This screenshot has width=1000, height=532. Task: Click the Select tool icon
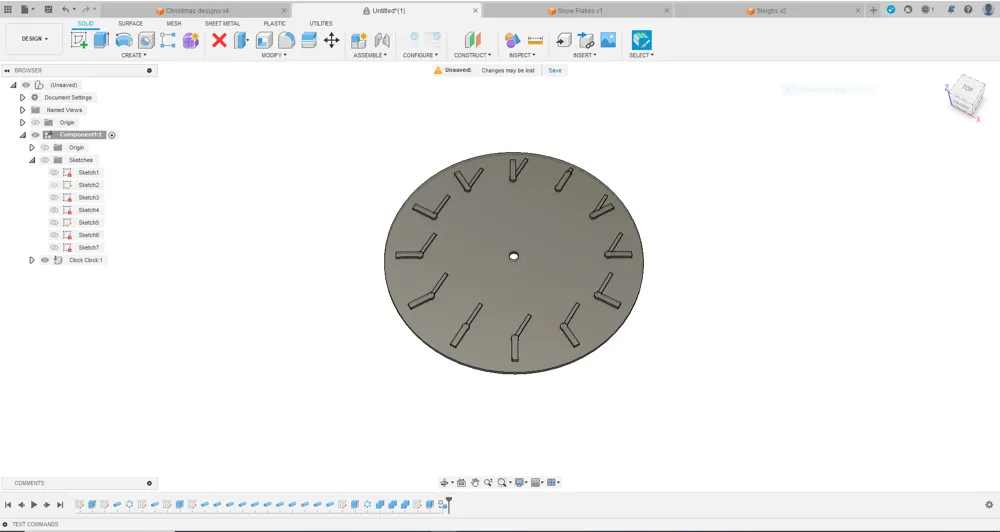642,40
